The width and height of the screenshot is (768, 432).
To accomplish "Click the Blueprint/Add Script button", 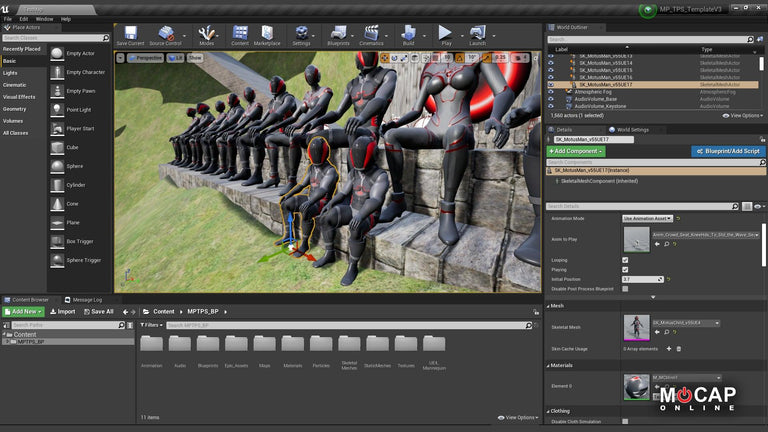I will [x=725, y=151].
